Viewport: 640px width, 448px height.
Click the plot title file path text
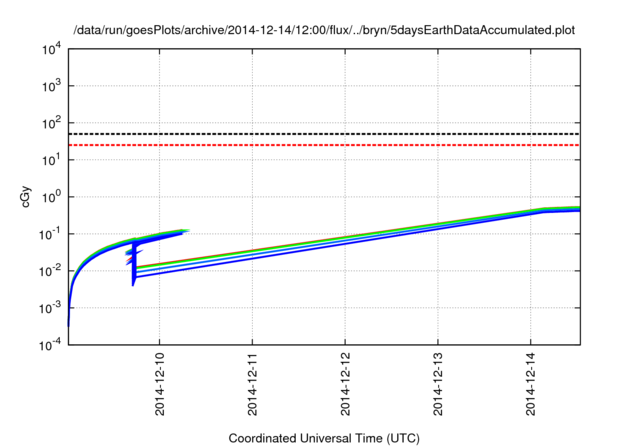324,30
